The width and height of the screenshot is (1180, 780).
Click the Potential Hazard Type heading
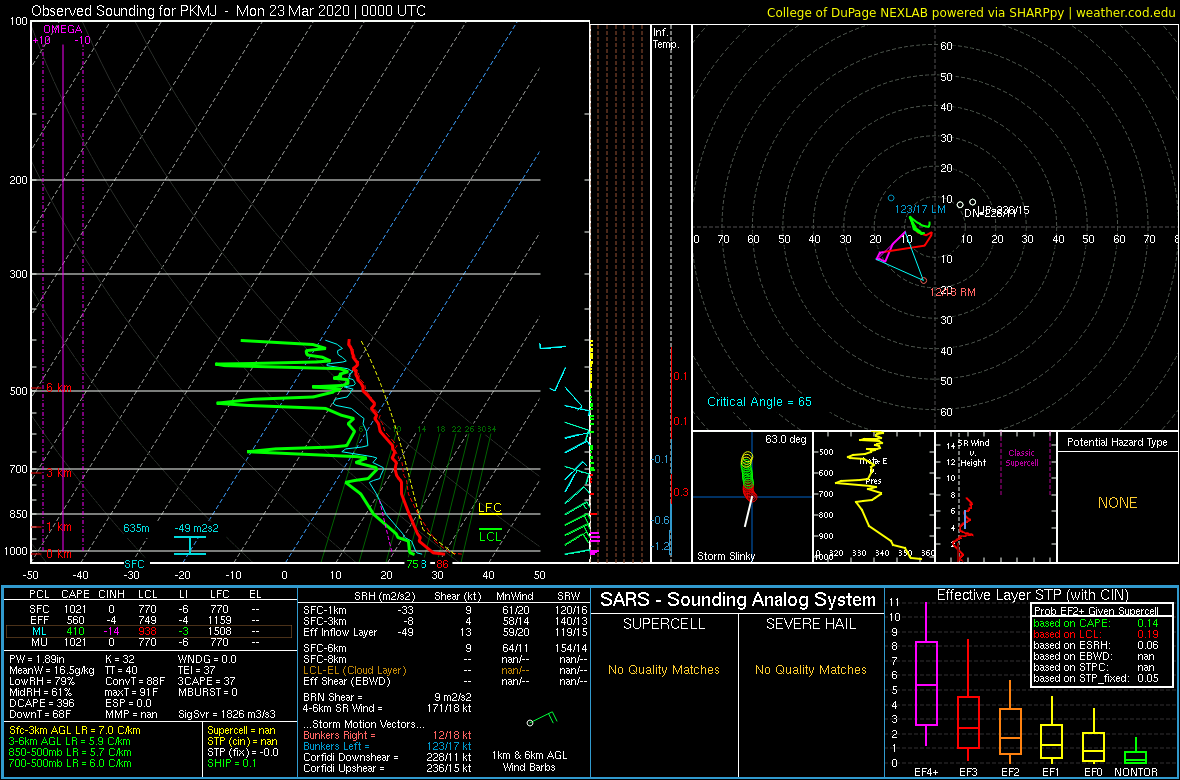point(1117,442)
